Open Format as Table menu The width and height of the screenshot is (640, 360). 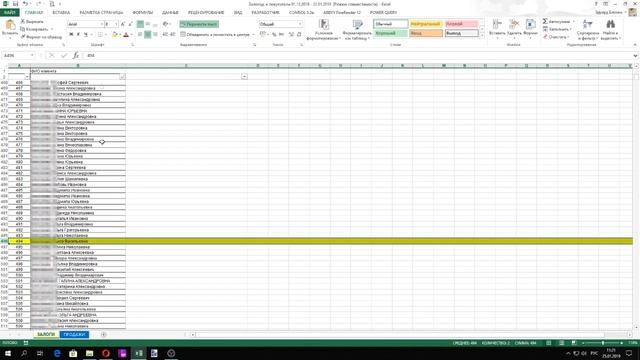[x=357, y=30]
